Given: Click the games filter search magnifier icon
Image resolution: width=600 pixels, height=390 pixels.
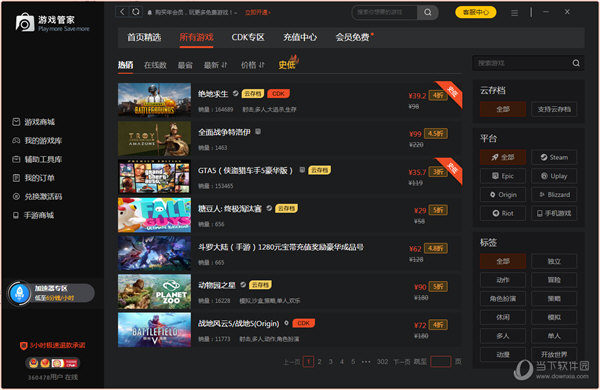Looking at the screenshot, I should (x=576, y=63).
